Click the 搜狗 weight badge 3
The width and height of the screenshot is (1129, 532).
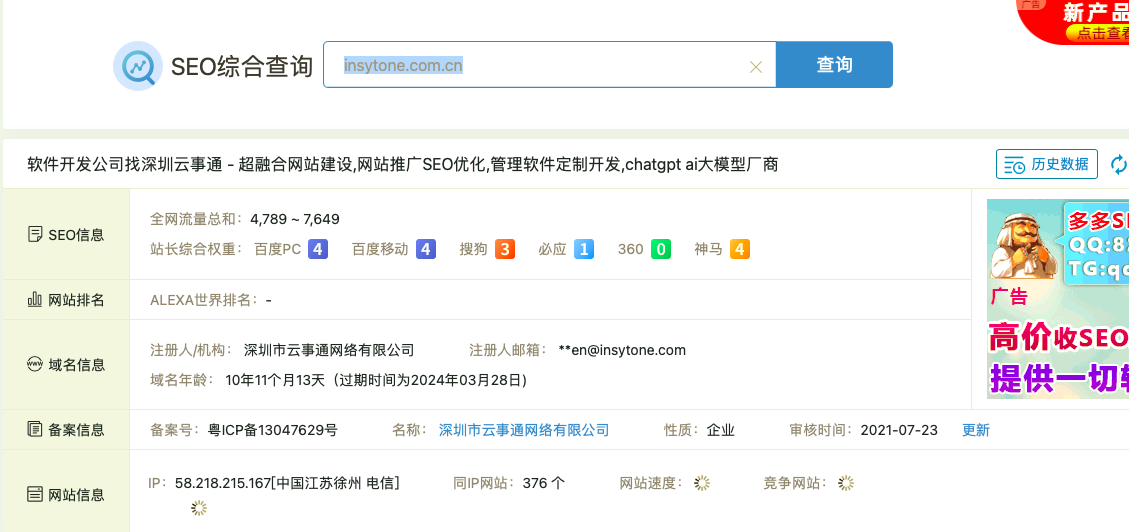click(505, 249)
